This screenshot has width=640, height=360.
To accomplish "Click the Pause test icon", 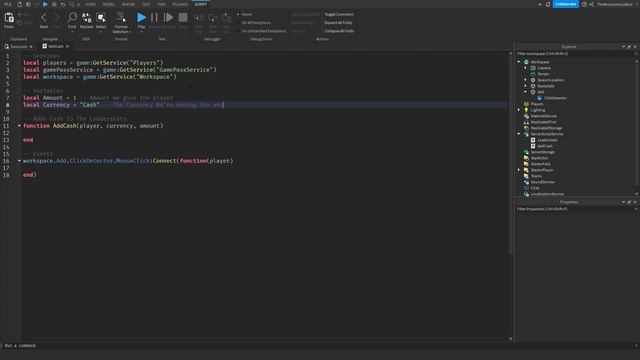I will click(x=154, y=18).
